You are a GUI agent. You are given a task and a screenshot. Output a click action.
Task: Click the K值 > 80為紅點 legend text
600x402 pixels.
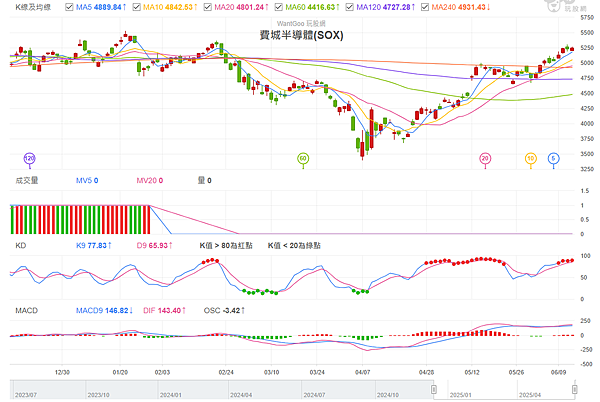pyautogui.click(x=226, y=245)
